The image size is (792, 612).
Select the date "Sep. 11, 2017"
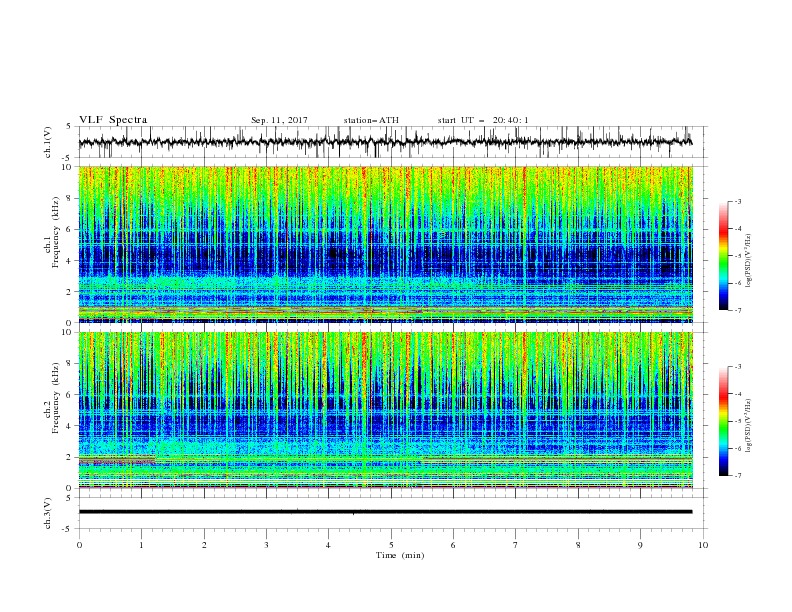pyautogui.click(x=279, y=120)
